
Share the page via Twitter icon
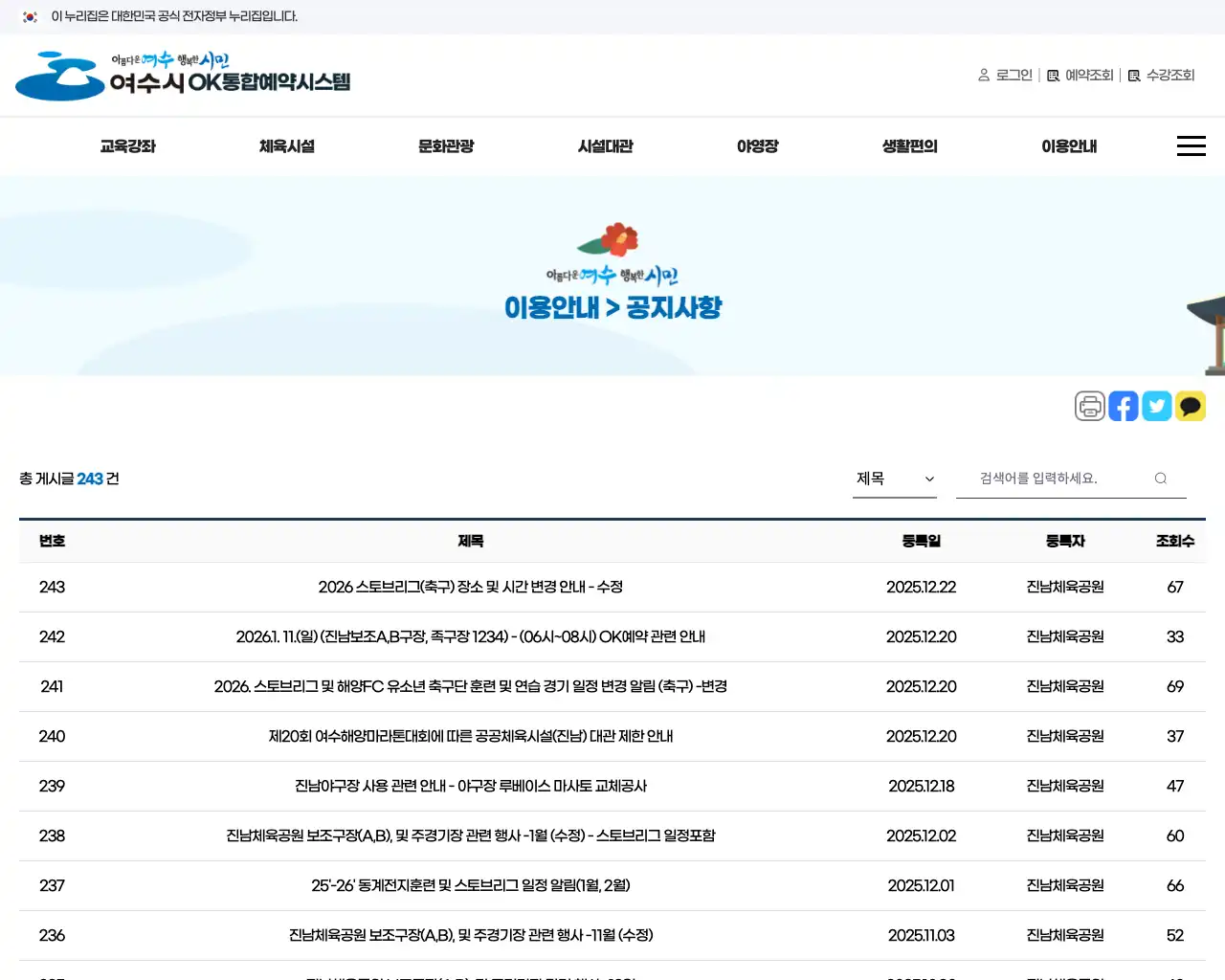point(1157,406)
